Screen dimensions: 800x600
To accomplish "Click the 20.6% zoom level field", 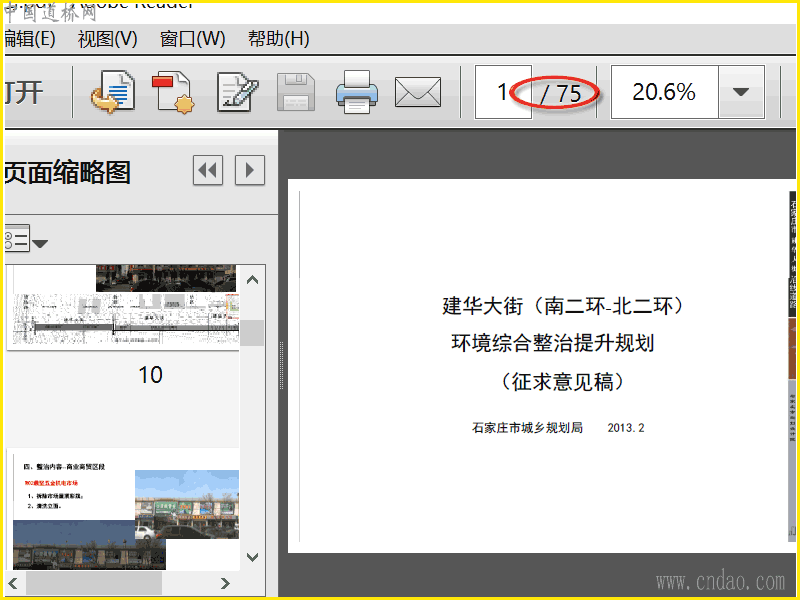I will (664, 92).
